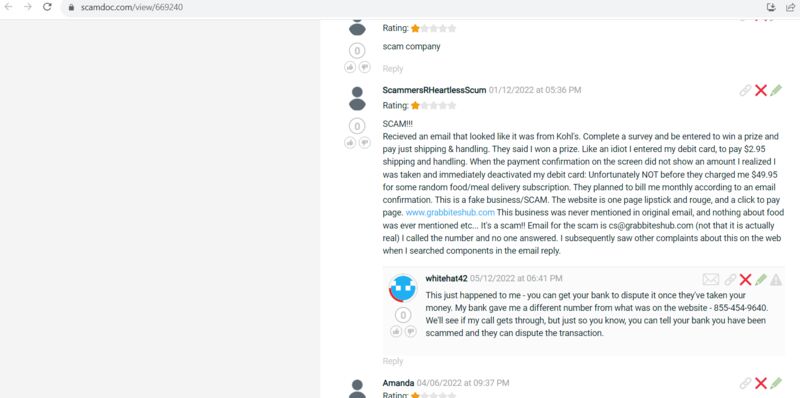Send message envelope icon on whitehat42 reply
800x398 pixels.
pos(711,279)
